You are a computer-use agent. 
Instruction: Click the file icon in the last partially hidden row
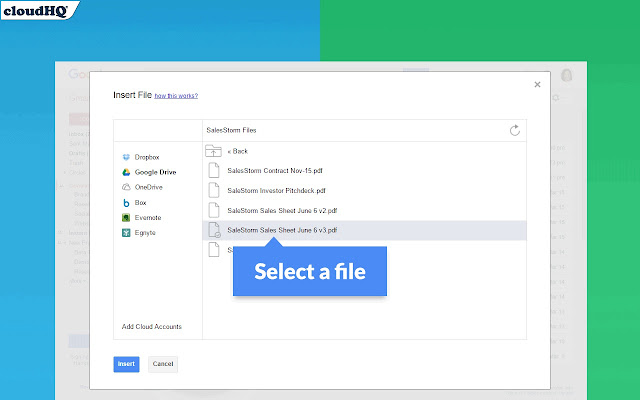click(214, 249)
